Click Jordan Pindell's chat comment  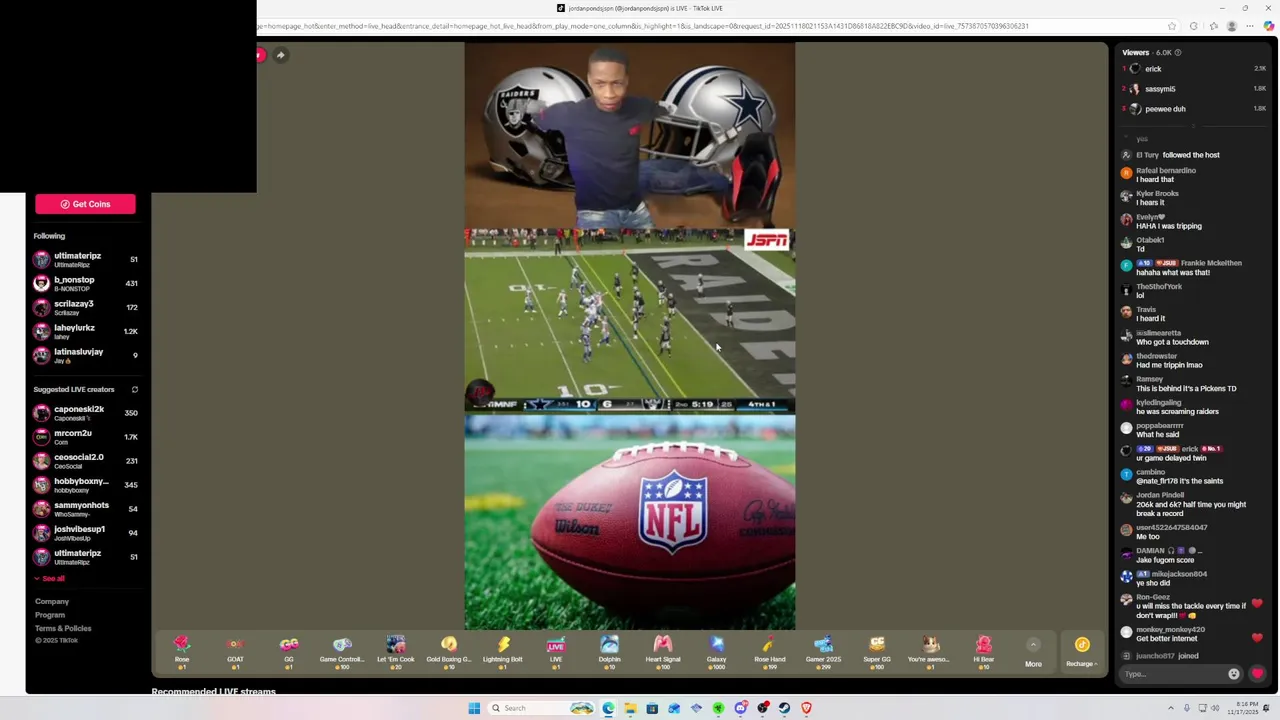click(x=1185, y=504)
